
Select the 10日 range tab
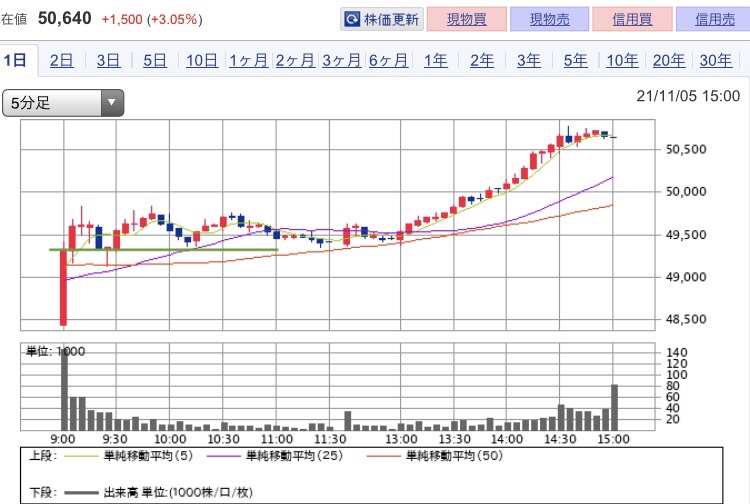pyautogui.click(x=201, y=61)
